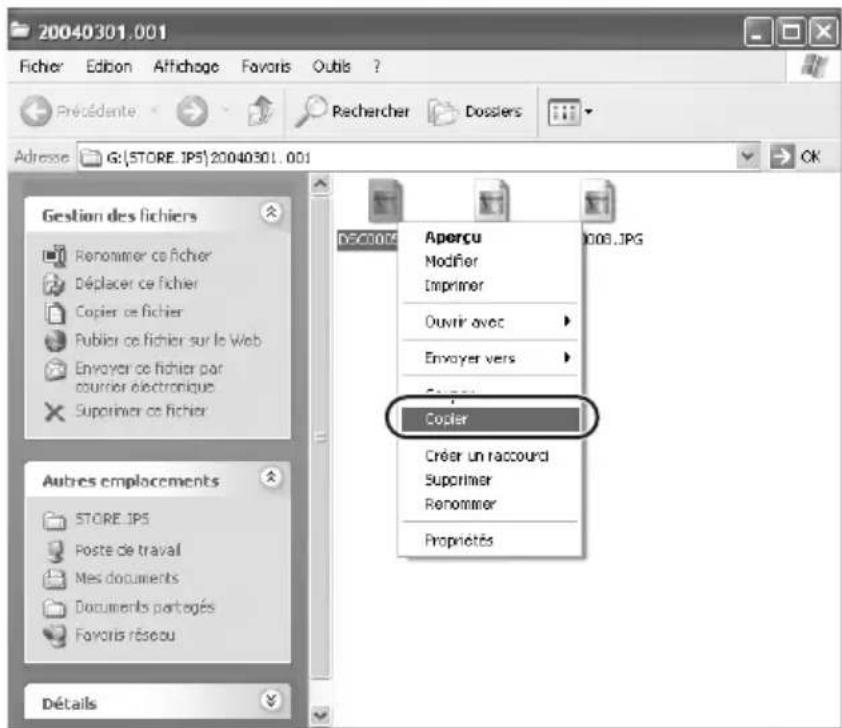Click the Déplacer ce fichier link
Screen dimensions: 842x728
(136, 283)
